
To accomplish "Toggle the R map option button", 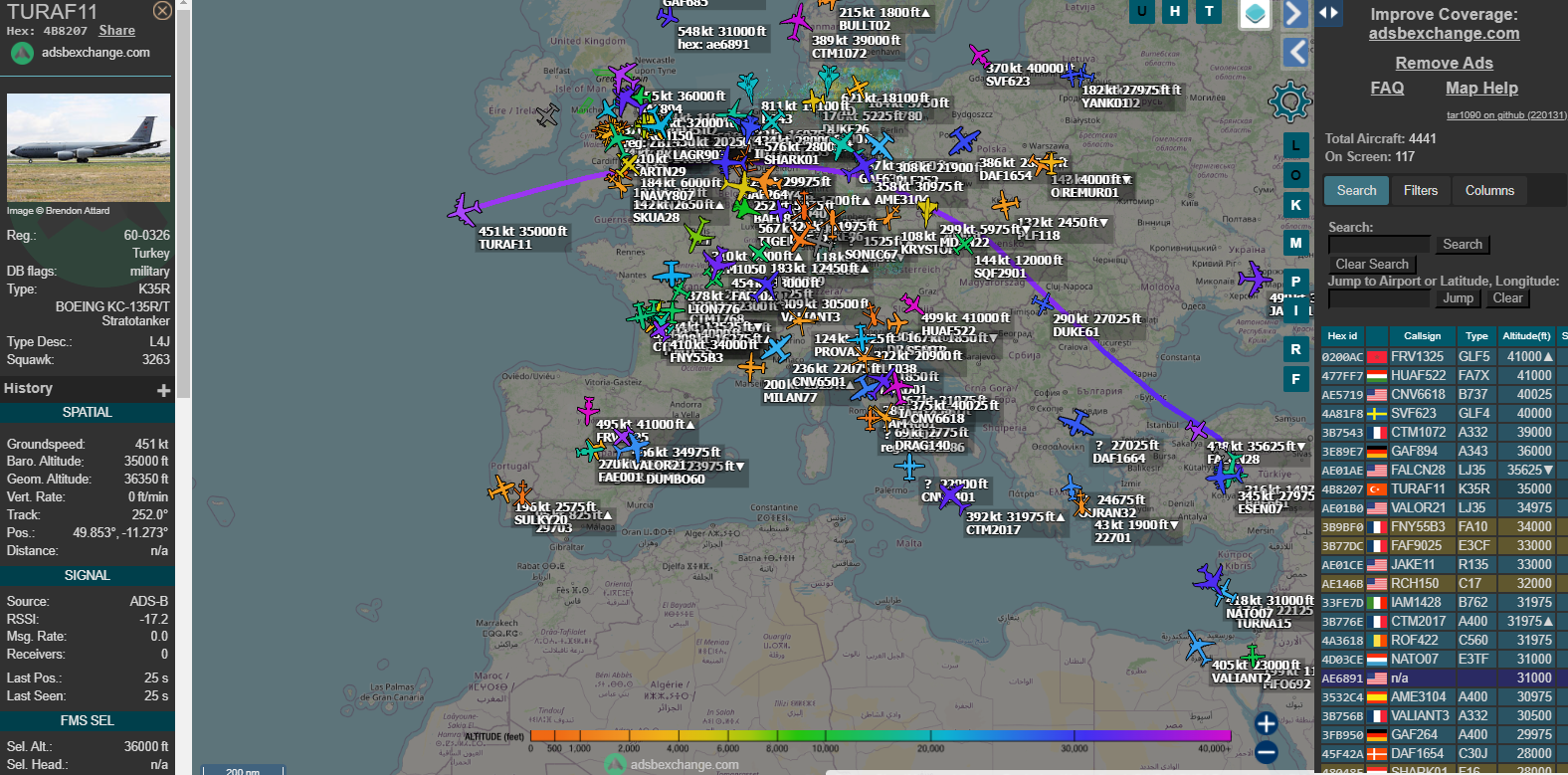I will [x=1295, y=349].
